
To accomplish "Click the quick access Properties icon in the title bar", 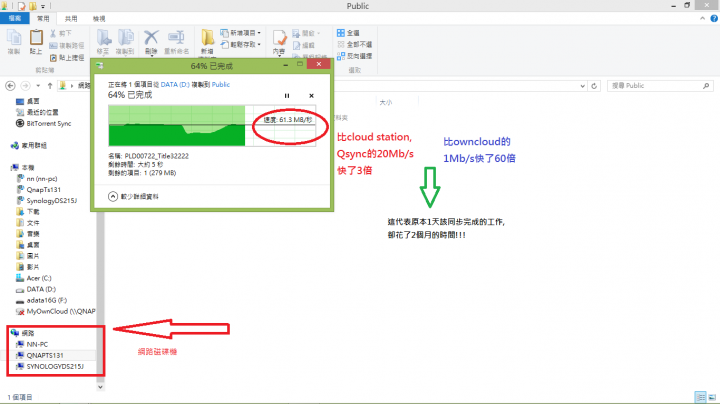I will [x=22, y=6].
